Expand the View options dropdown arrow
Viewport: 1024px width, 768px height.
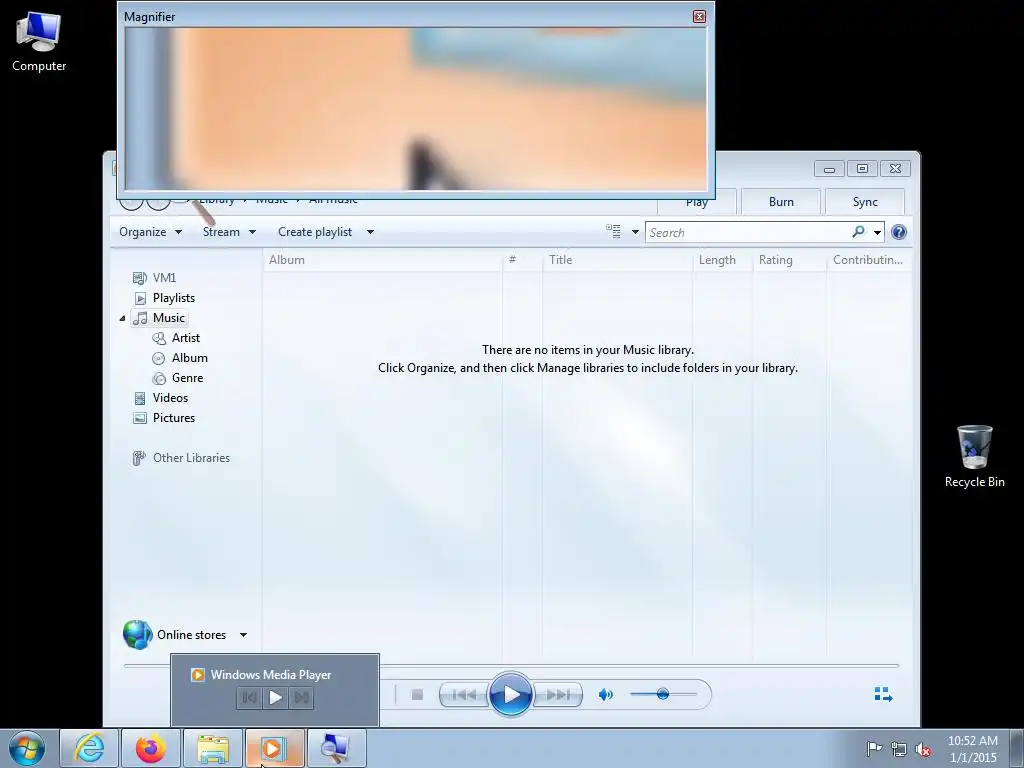click(635, 232)
